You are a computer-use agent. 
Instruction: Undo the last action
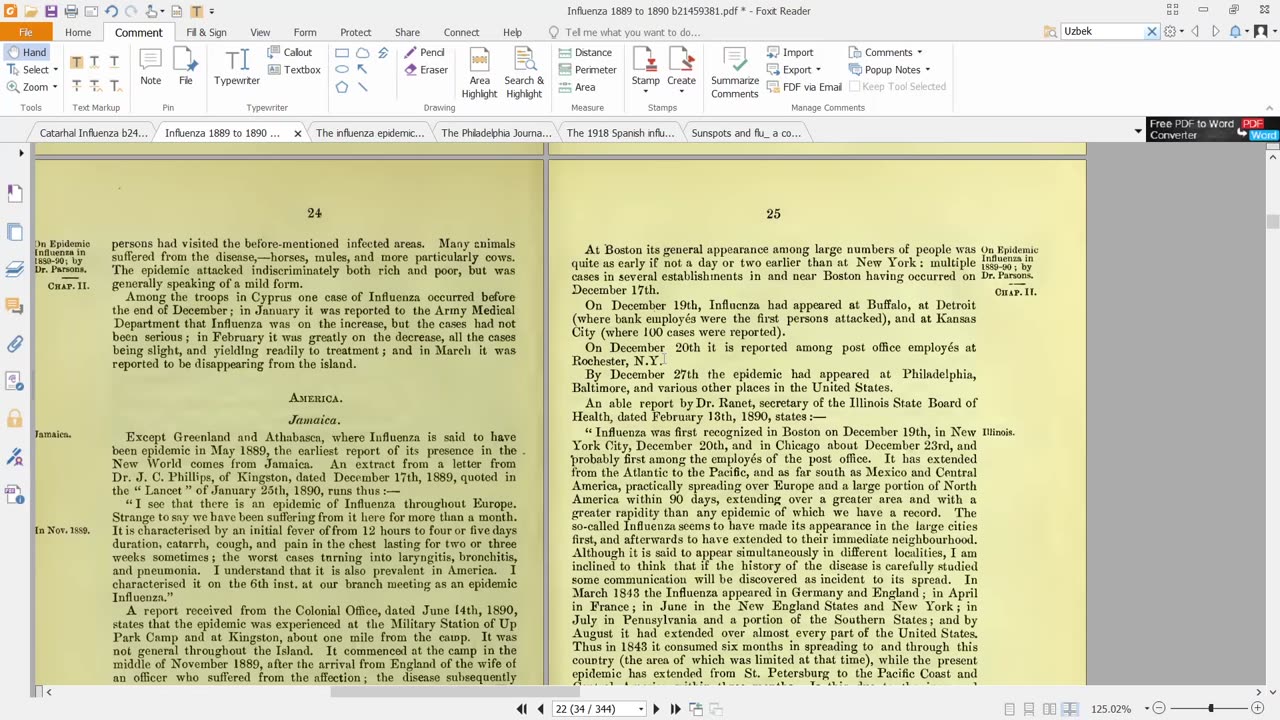[x=111, y=11]
